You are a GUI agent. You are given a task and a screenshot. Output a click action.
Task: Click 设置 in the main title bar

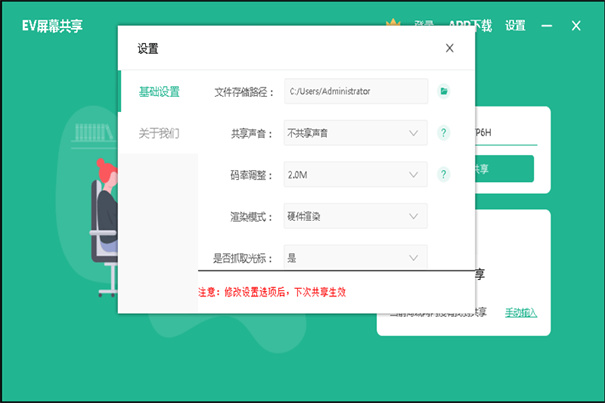point(515,26)
